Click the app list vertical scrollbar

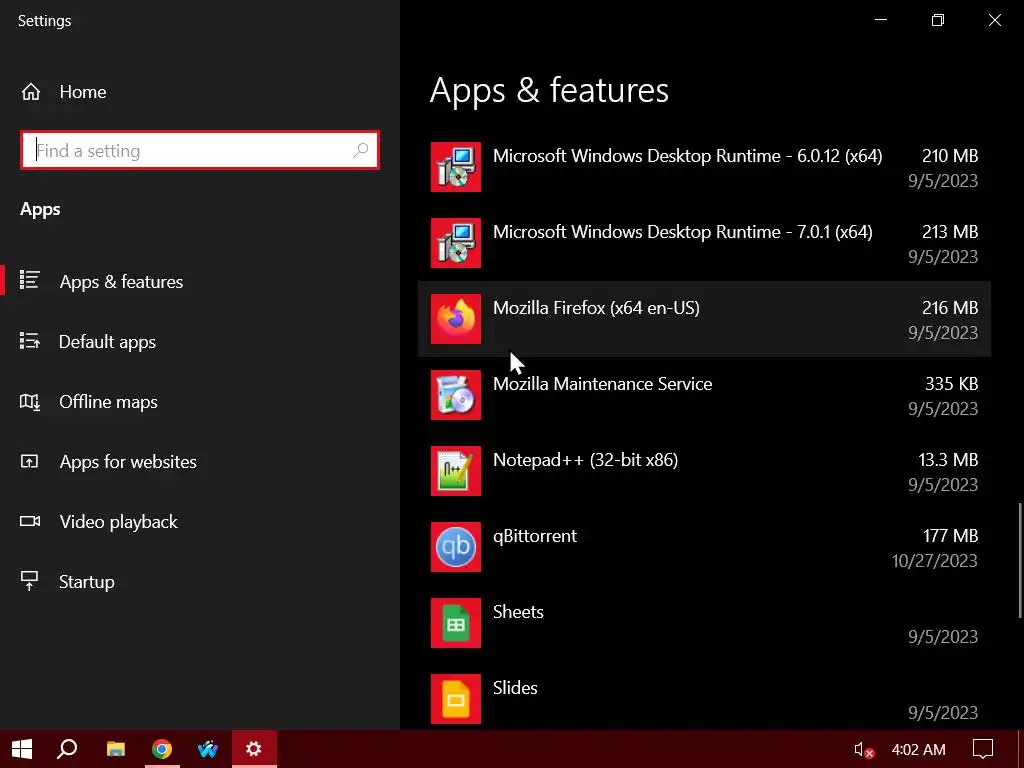1020,560
